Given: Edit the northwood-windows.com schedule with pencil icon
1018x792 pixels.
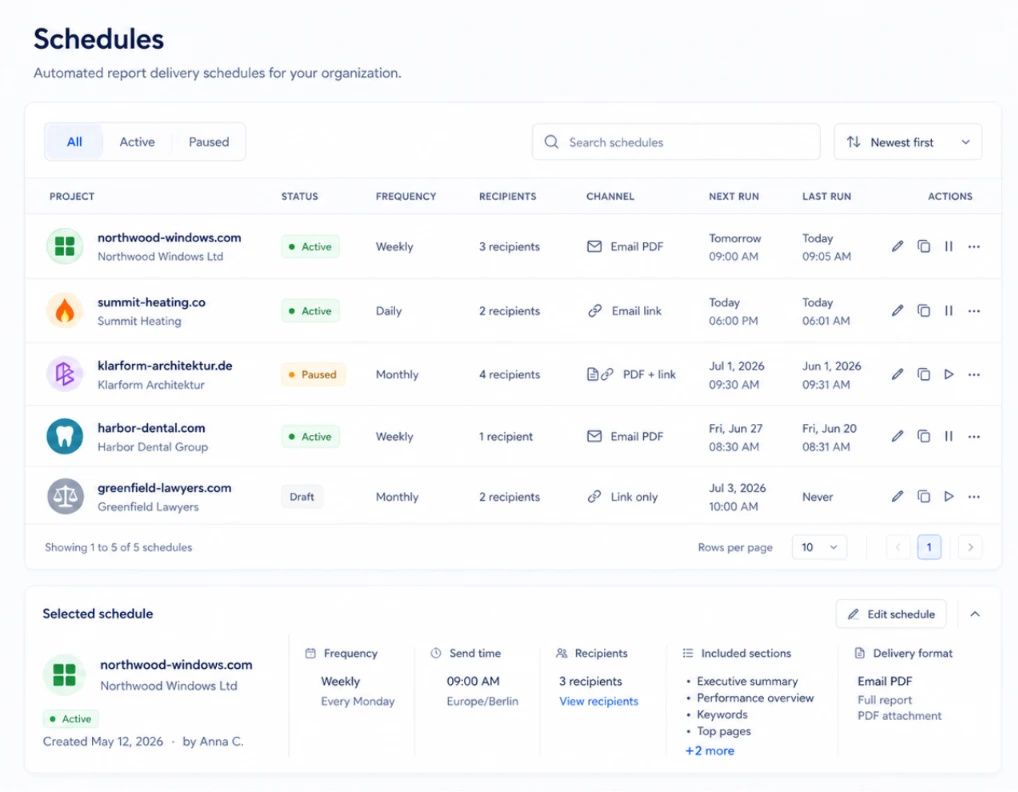Looking at the screenshot, I should pyautogui.click(x=897, y=247).
